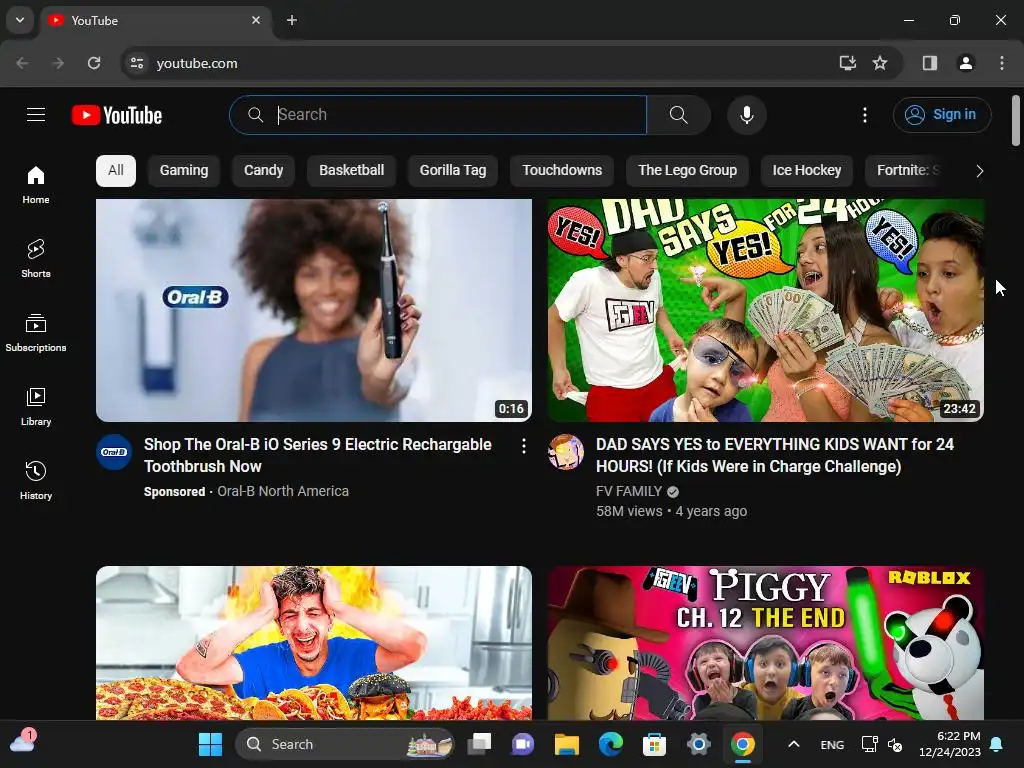Open the Dad Says Yes video thumbnail
This screenshot has height=768, width=1024.
pos(766,310)
